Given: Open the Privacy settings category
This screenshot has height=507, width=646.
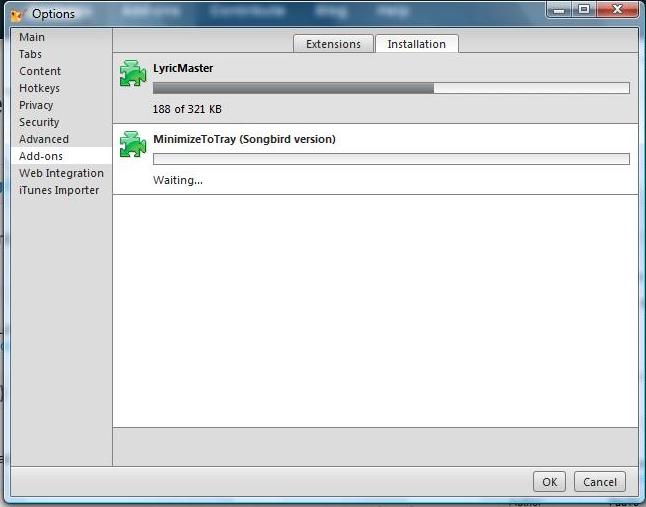Looking at the screenshot, I should click(36, 105).
